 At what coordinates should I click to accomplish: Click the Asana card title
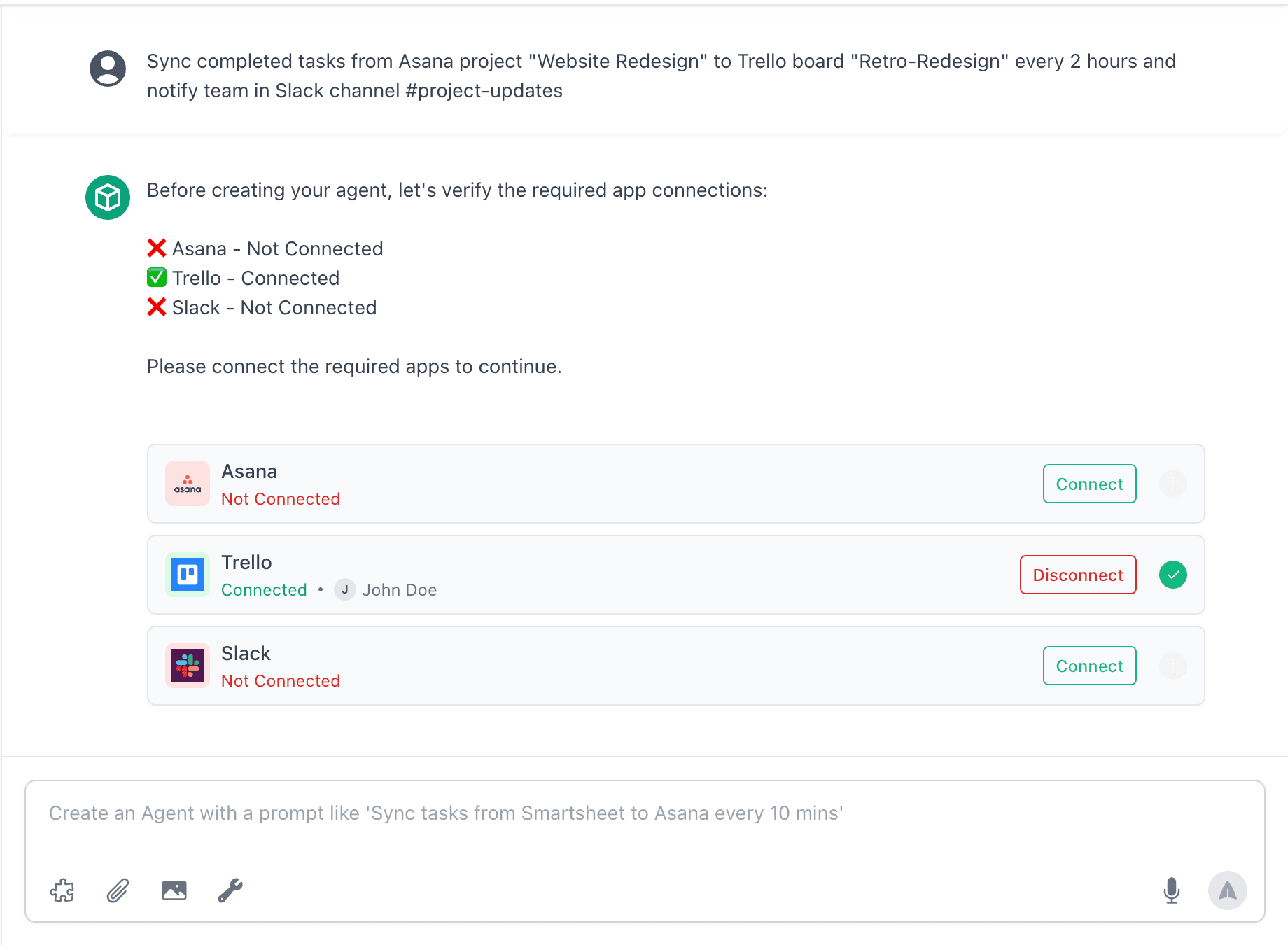click(x=249, y=472)
